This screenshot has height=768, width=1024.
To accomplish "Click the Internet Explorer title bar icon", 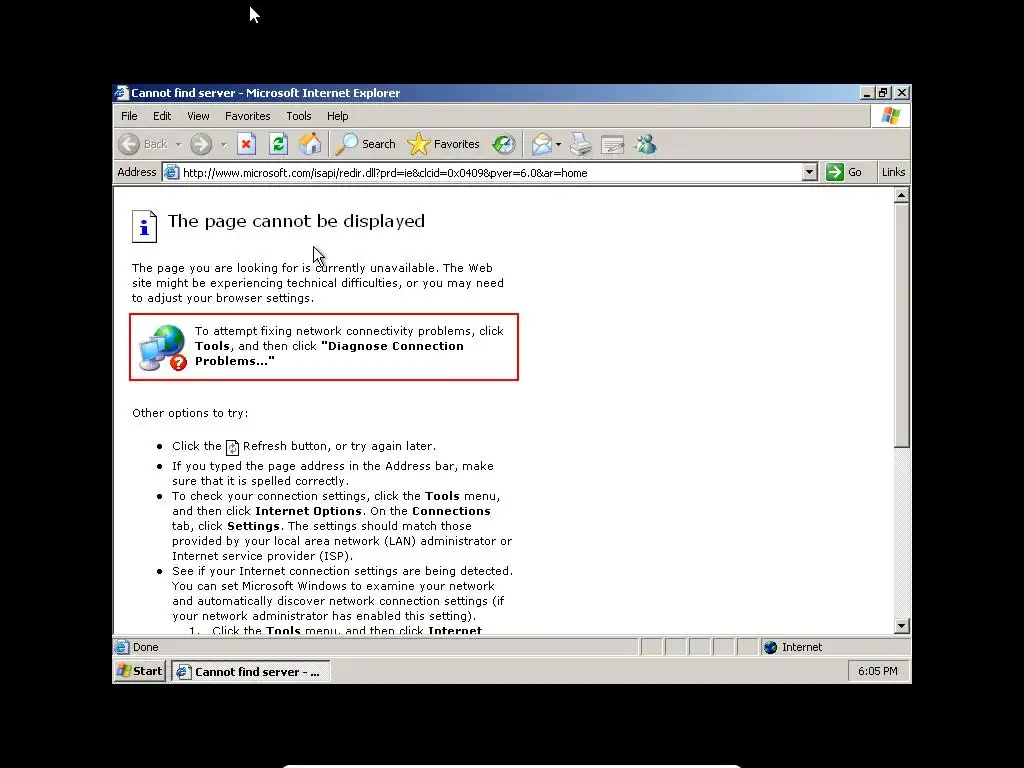I will pos(121,93).
